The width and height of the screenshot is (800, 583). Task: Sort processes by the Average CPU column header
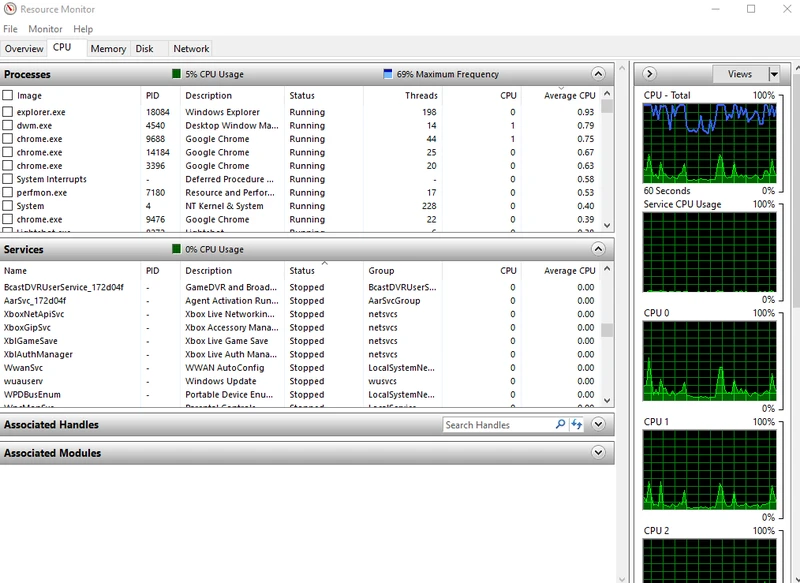coord(569,95)
